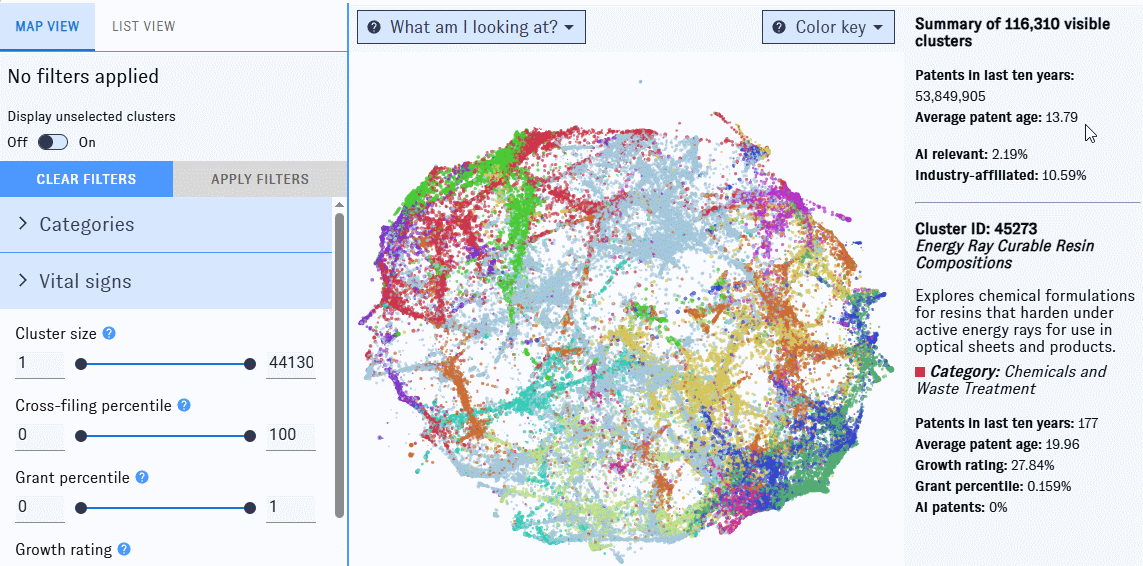Screen dimensions: 1143x566
Task: Click the Growth rating help icon
Action: [x=124, y=549]
